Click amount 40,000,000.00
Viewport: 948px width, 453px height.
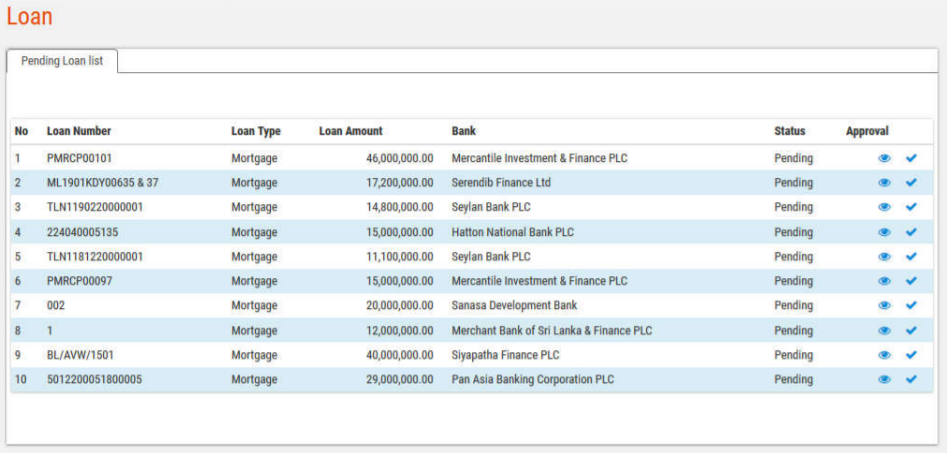[400, 355]
